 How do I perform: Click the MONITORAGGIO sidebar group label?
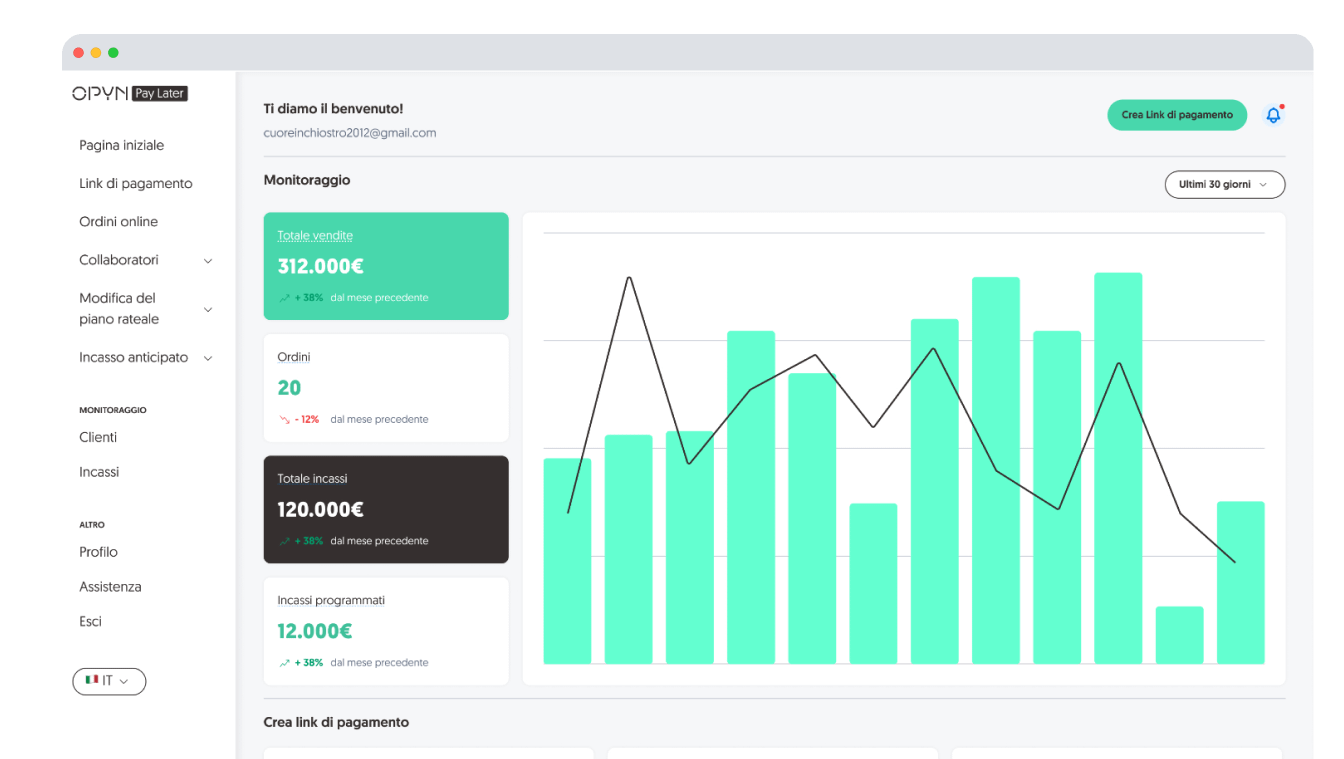(113, 410)
